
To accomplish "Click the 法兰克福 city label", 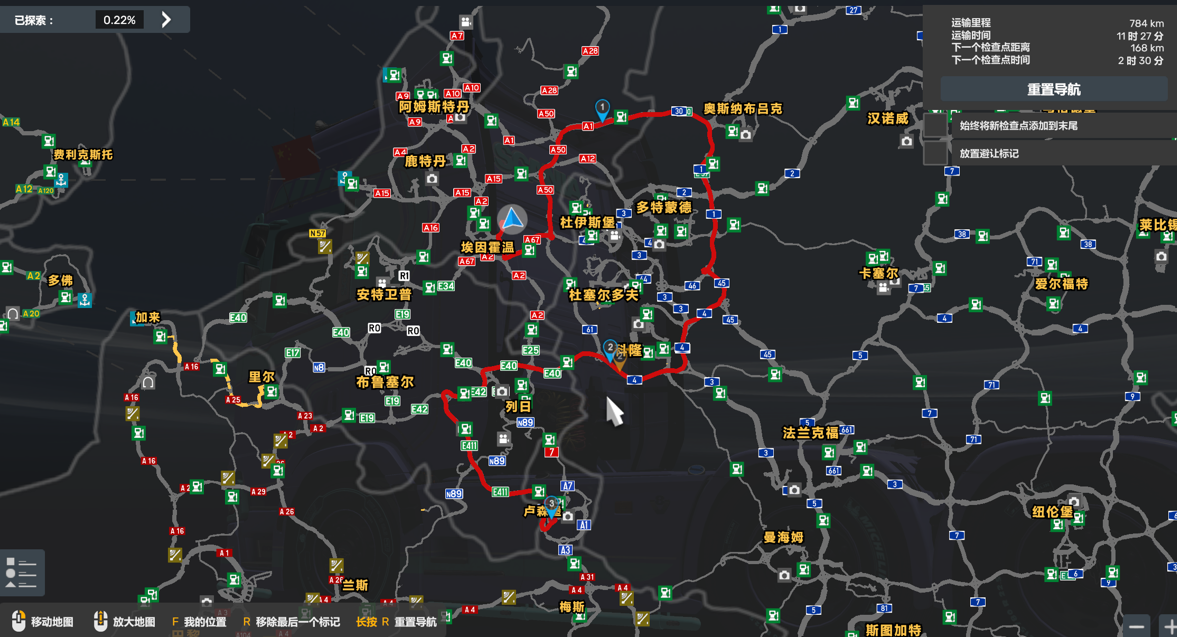I will click(811, 432).
